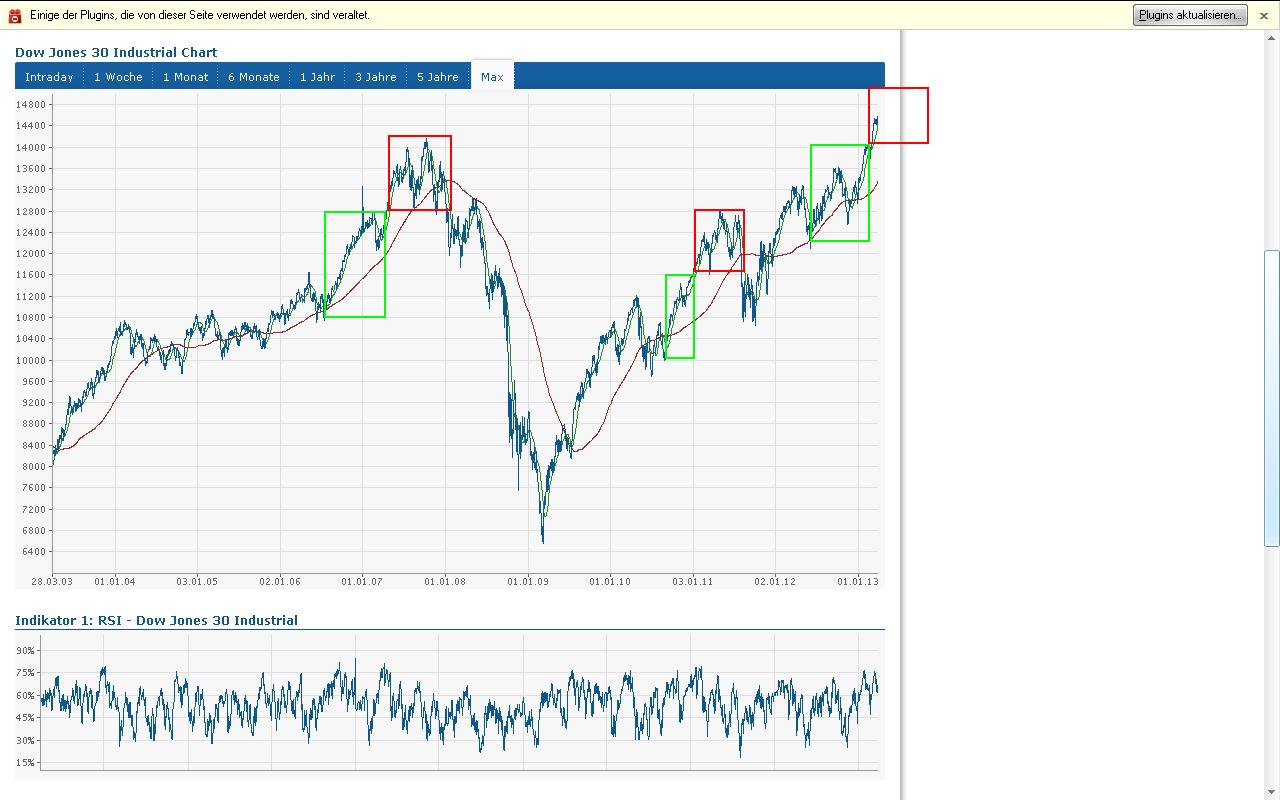Click the 10000 price axis label

point(31,360)
